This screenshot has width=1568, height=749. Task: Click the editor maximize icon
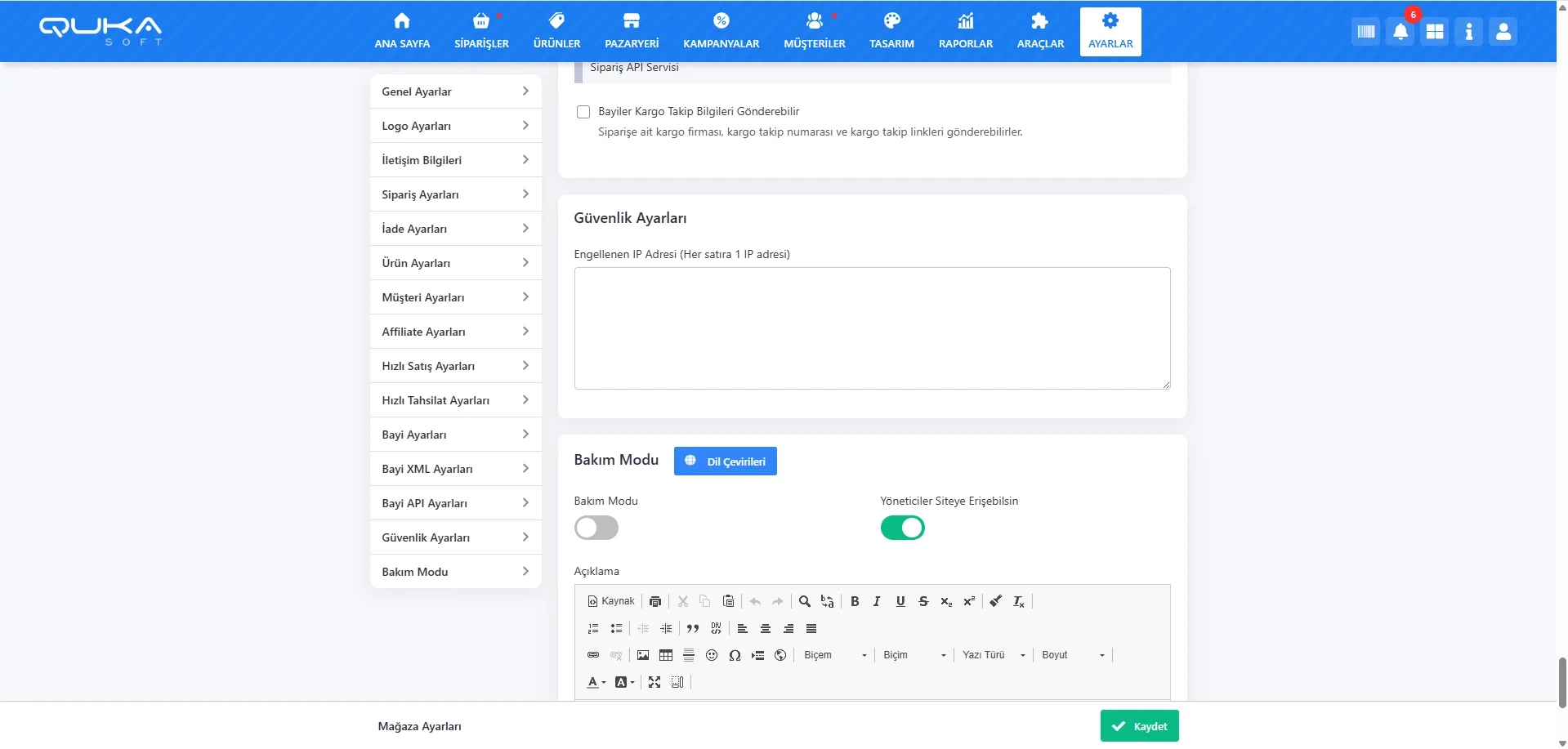[654, 682]
